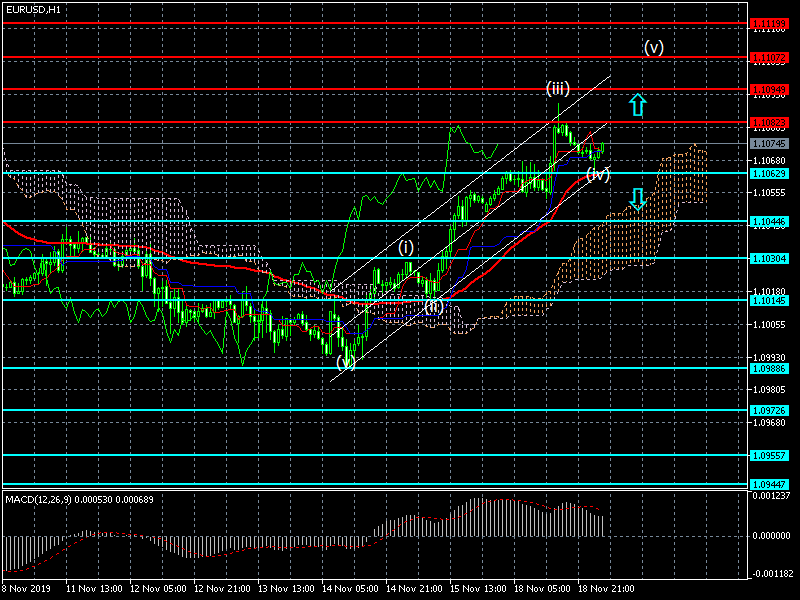Image resolution: width=800 pixels, height=600 pixels.
Task: Select wave label (iv) on the chart
Action: click(598, 174)
